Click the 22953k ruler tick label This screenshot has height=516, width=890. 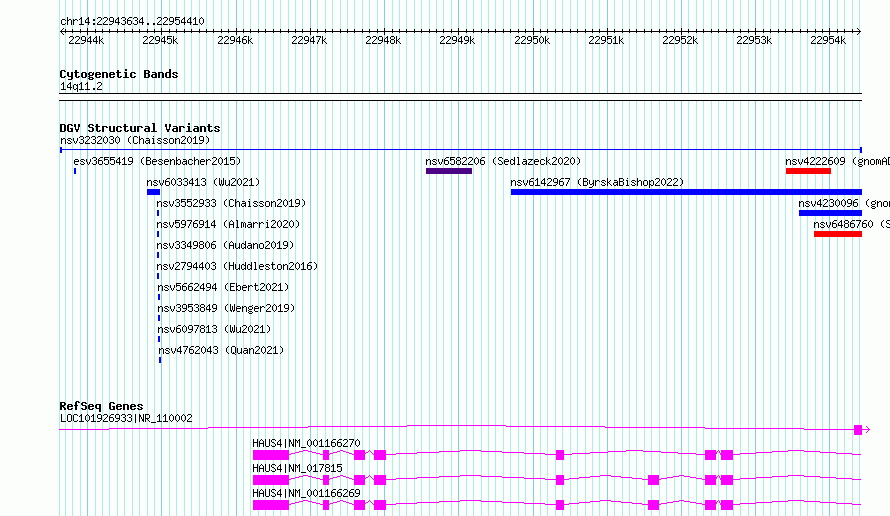tap(754, 40)
